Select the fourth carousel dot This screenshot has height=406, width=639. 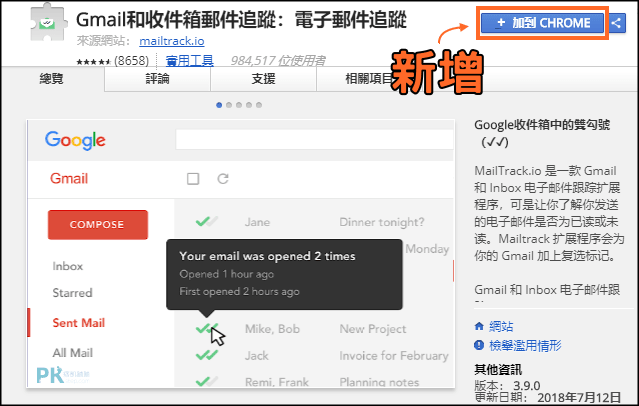click(249, 105)
